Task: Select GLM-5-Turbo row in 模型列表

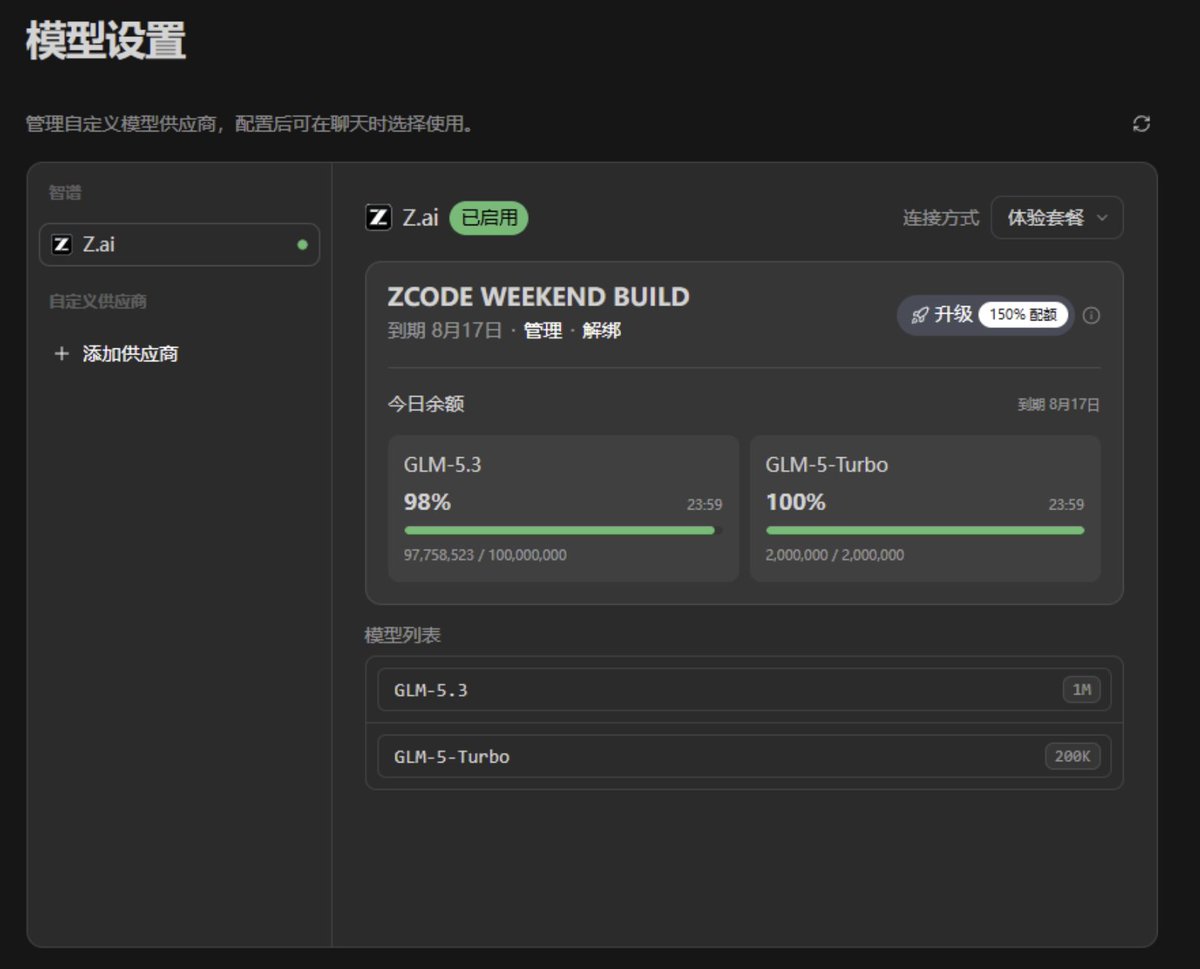Action: coord(744,757)
